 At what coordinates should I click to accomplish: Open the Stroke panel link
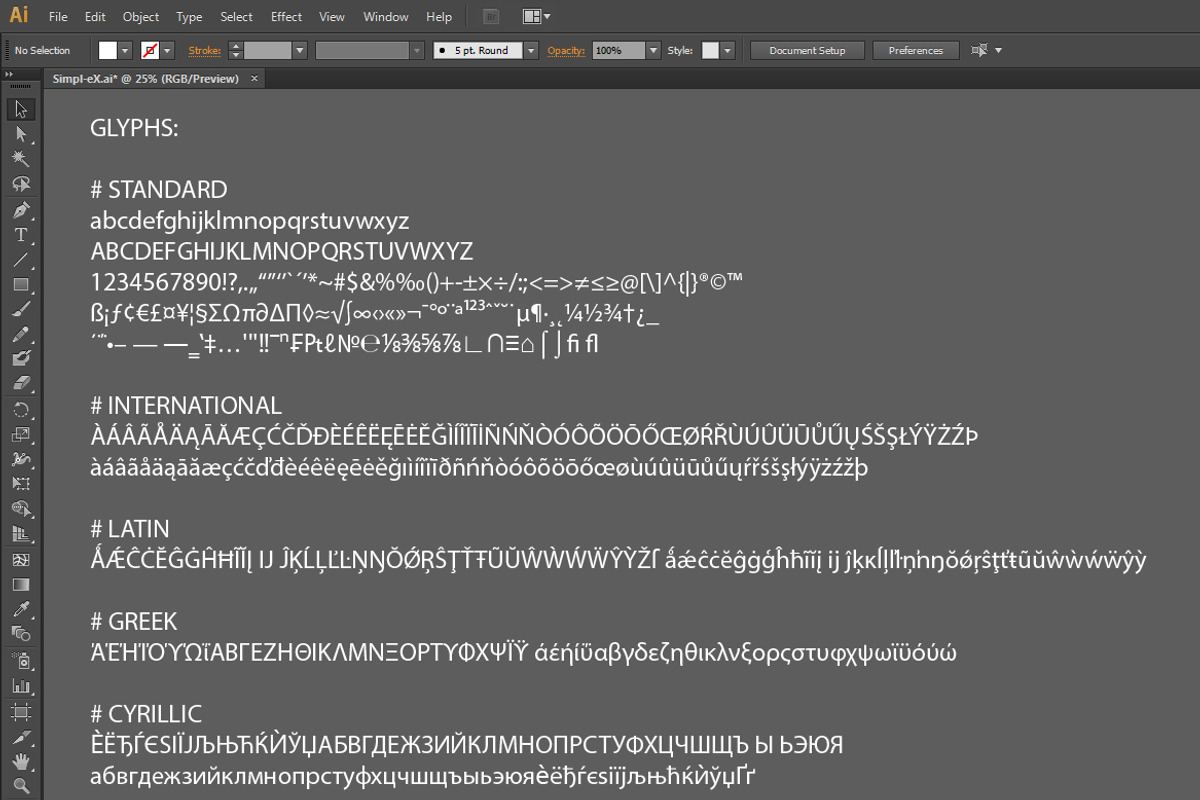point(205,50)
